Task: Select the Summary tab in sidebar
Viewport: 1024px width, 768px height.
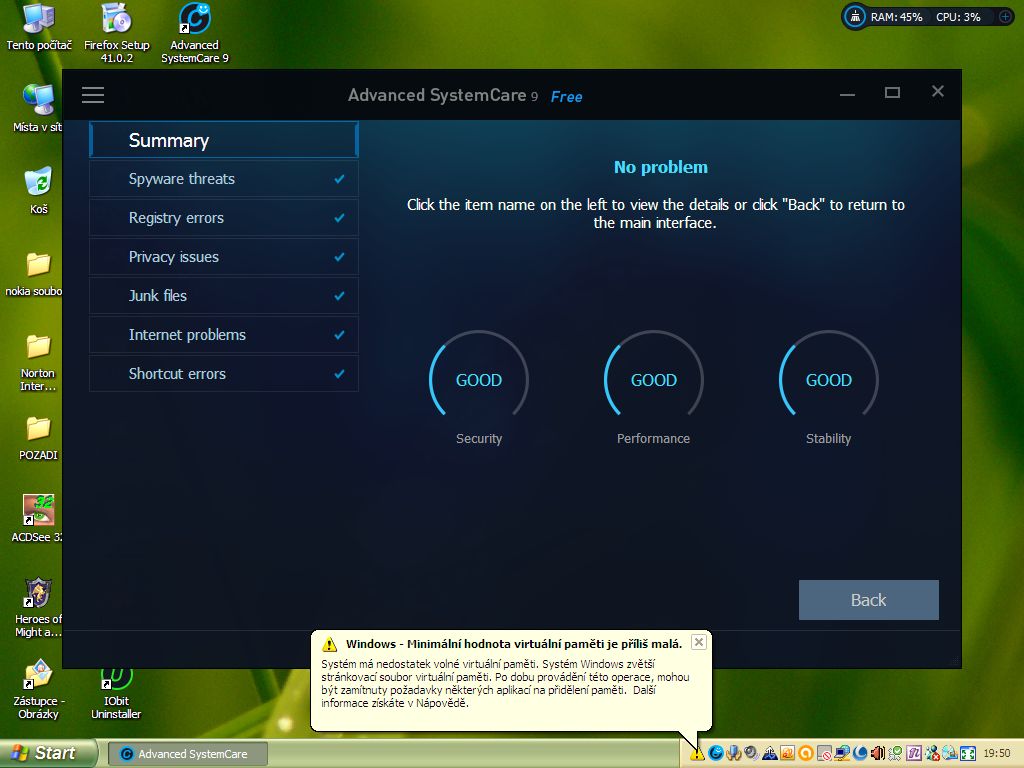Action: click(x=224, y=140)
